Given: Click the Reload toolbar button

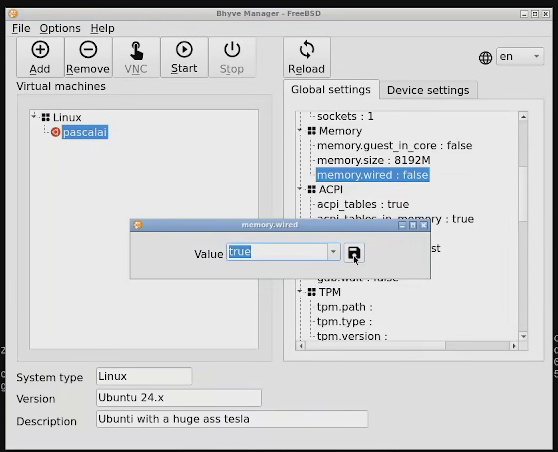Looking at the screenshot, I should pos(307,57).
